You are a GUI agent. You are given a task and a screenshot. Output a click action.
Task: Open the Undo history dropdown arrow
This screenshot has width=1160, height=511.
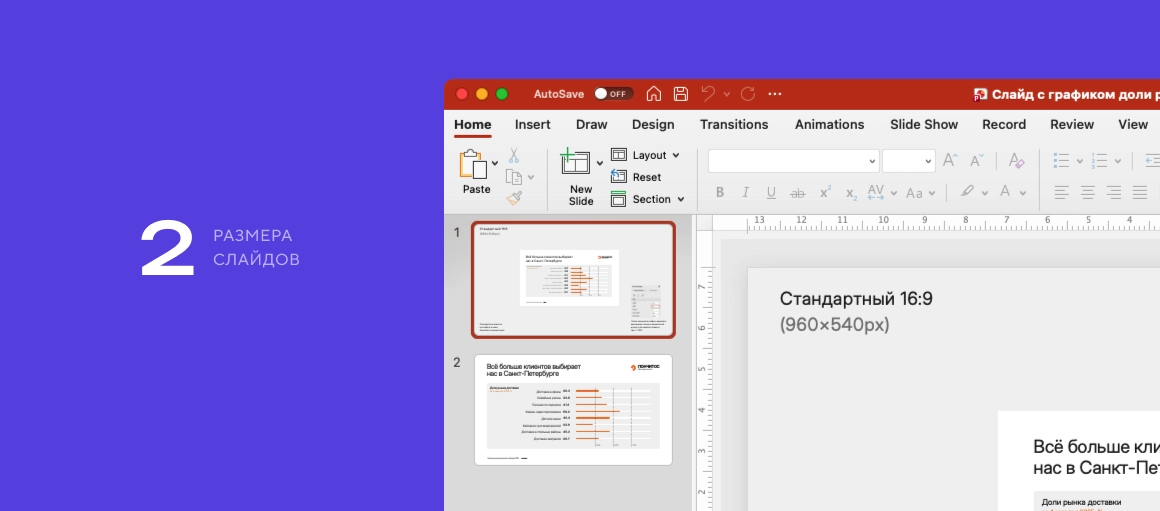click(x=726, y=94)
